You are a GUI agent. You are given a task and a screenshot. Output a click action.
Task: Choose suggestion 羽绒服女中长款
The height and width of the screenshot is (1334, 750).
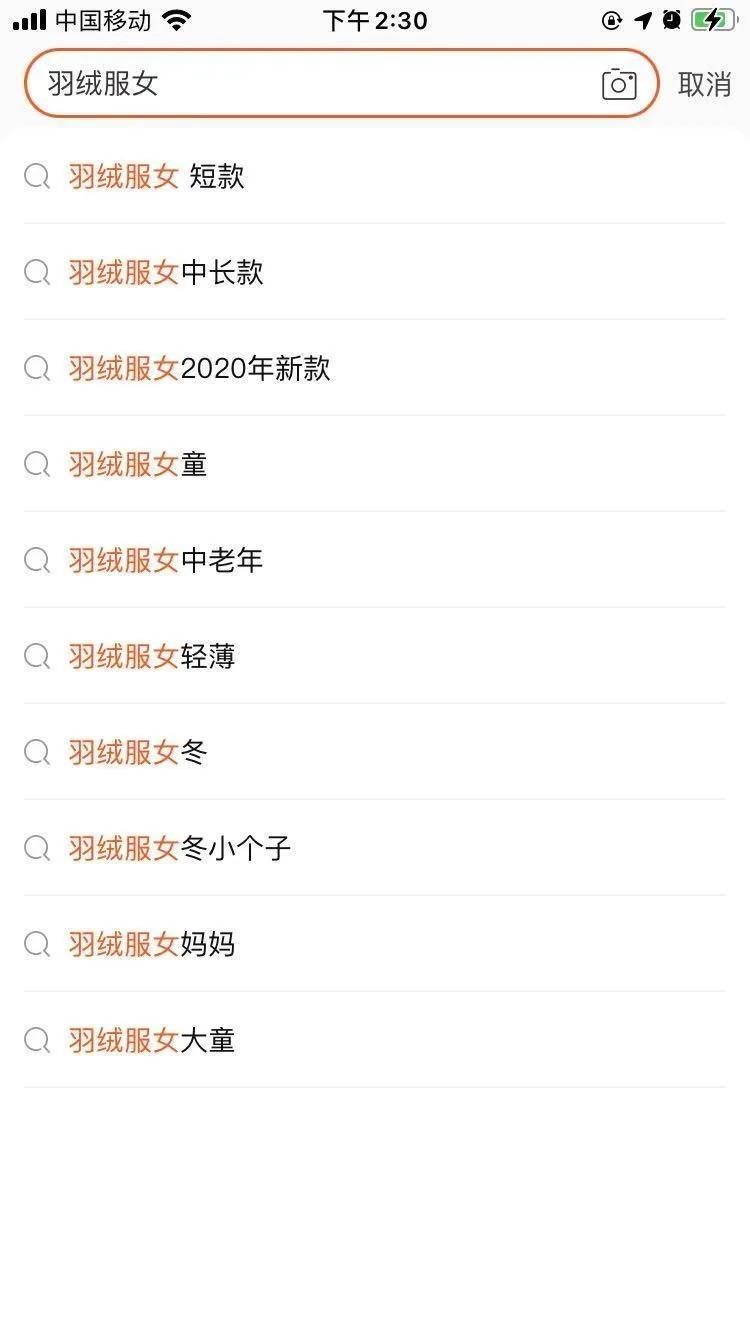pyautogui.click(x=166, y=272)
